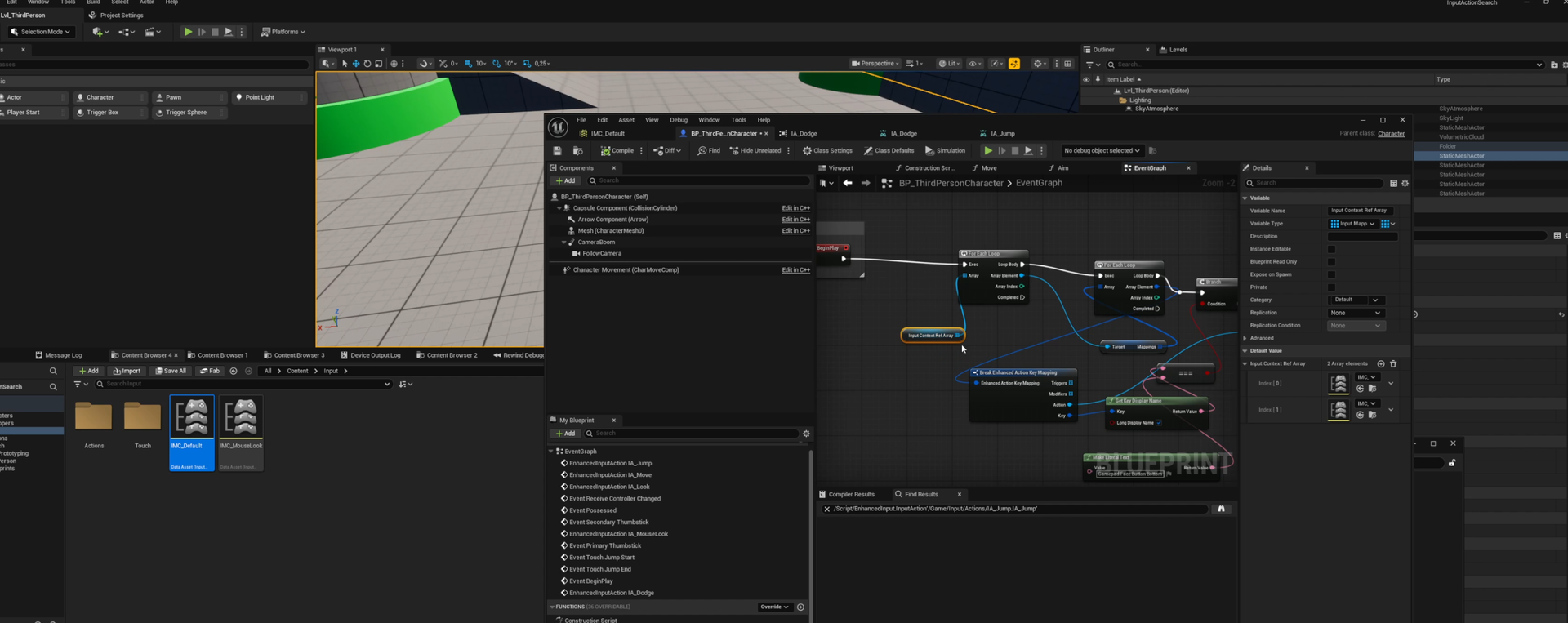Toggle the world/local coordinate globe icon
The width and height of the screenshot is (1568, 623).
tap(394, 63)
